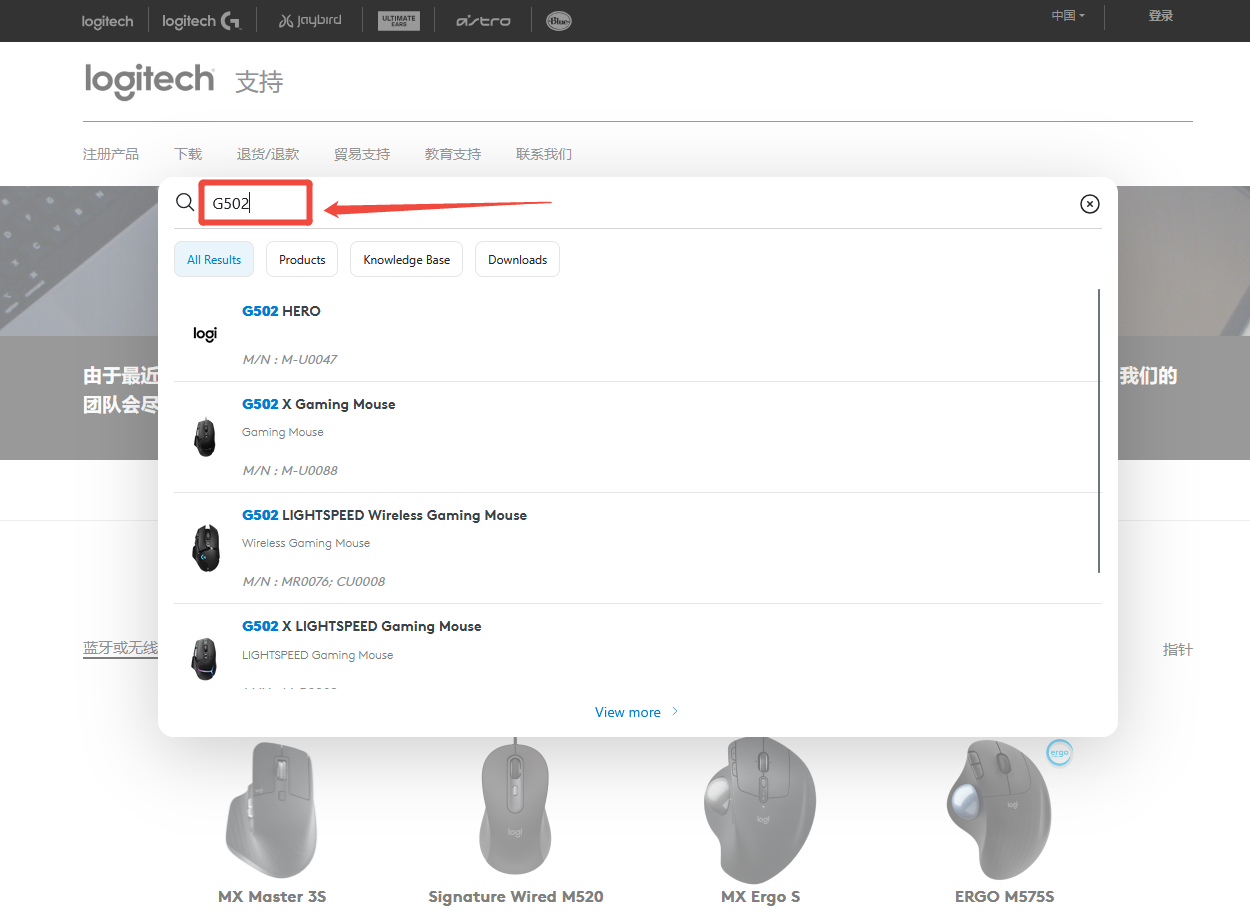Clear the search with the X icon
This screenshot has height=913, width=1250.
tap(1089, 204)
